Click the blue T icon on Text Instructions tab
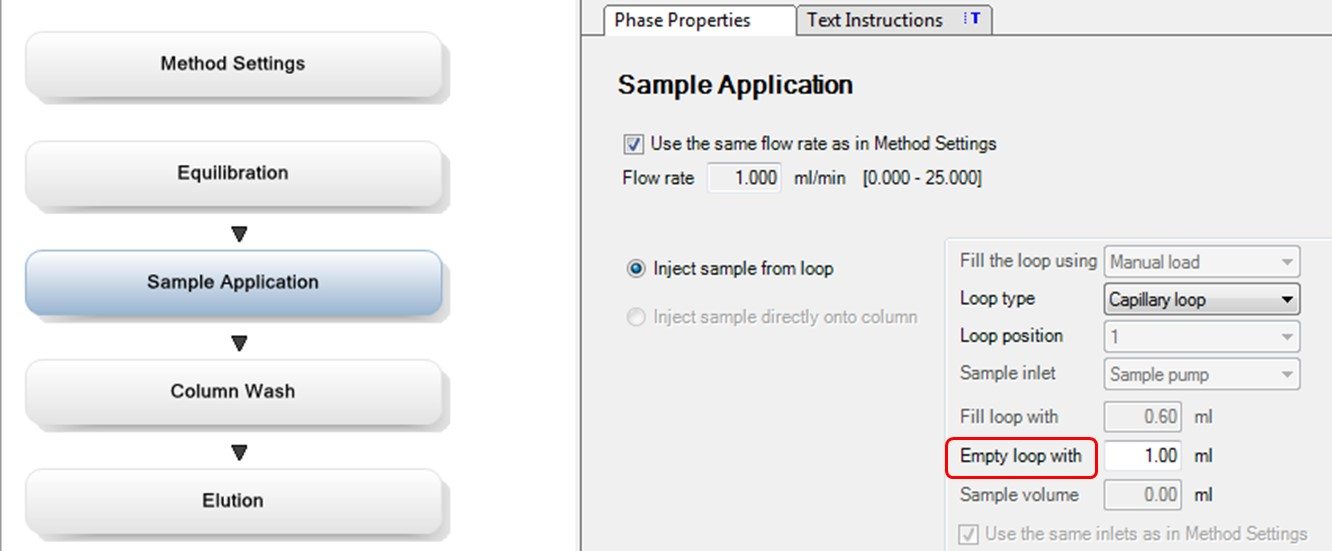1332x551 pixels. pyautogui.click(x=971, y=19)
